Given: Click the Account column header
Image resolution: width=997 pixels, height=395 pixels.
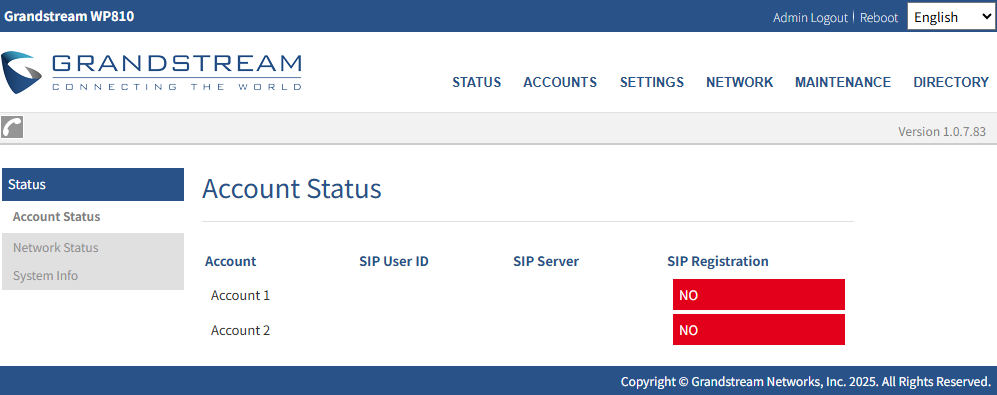Looking at the screenshot, I should pos(231,261).
